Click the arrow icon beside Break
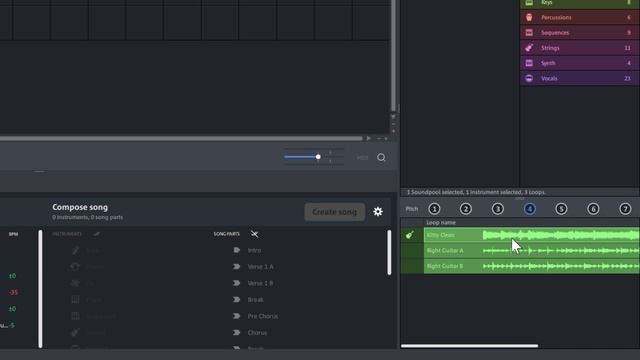Image resolution: width=640 pixels, height=360 pixels. [x=236, y=300]
